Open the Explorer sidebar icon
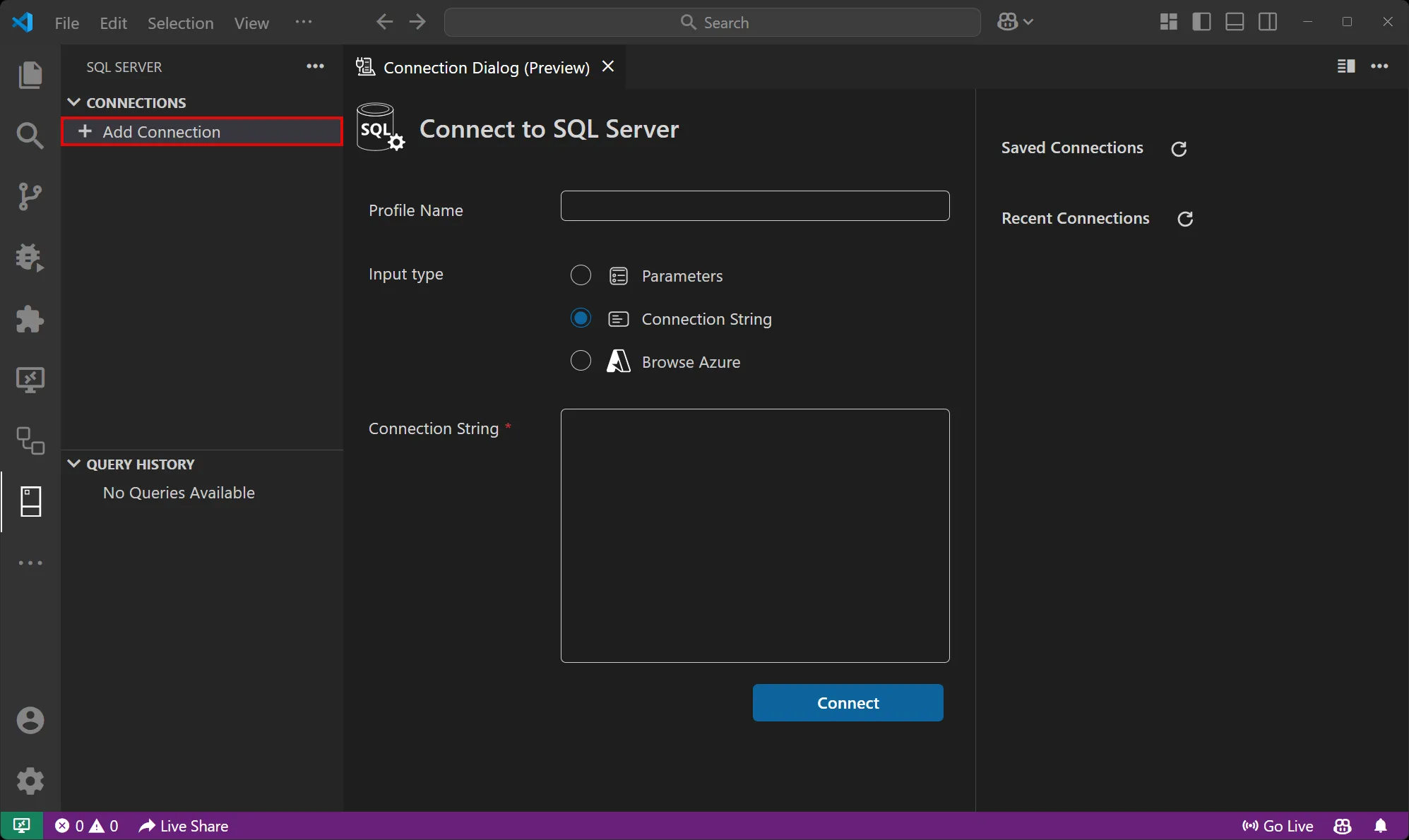1409x840 pixels. [30, 75]
